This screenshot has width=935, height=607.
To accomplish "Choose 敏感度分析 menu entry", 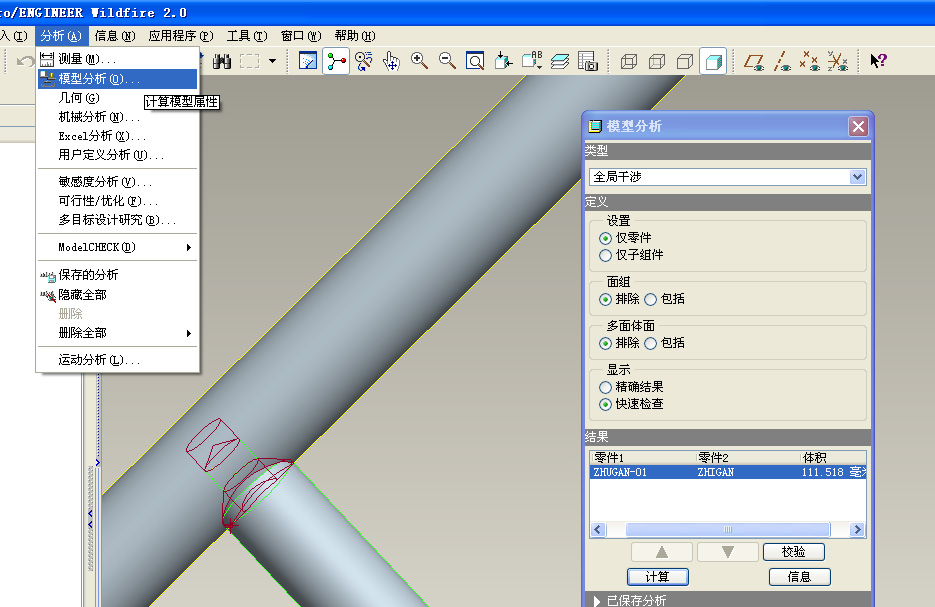I will 117,182.
